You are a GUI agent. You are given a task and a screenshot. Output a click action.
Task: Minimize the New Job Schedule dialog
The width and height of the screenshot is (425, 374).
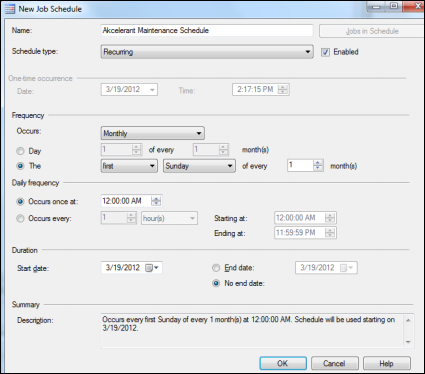point(376,6)
